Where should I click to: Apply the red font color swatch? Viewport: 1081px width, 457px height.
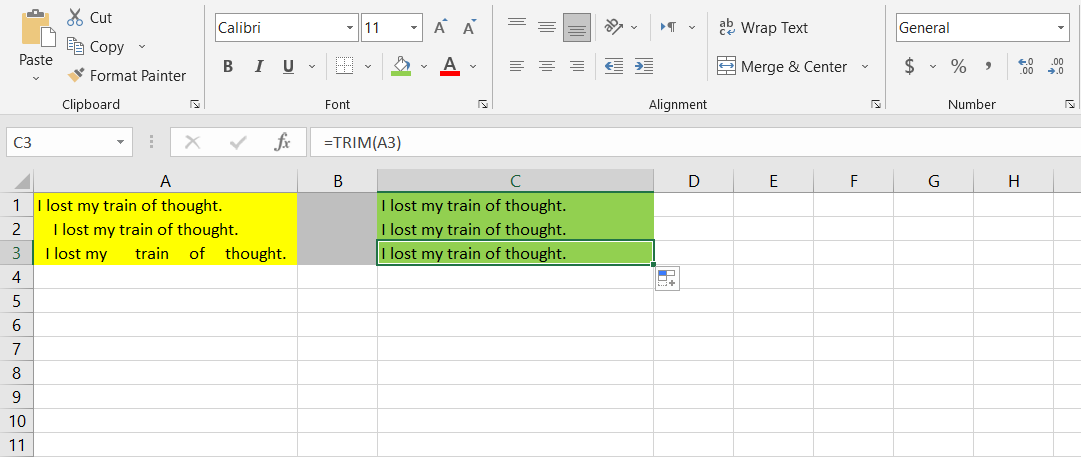click(x=449, y=67)
